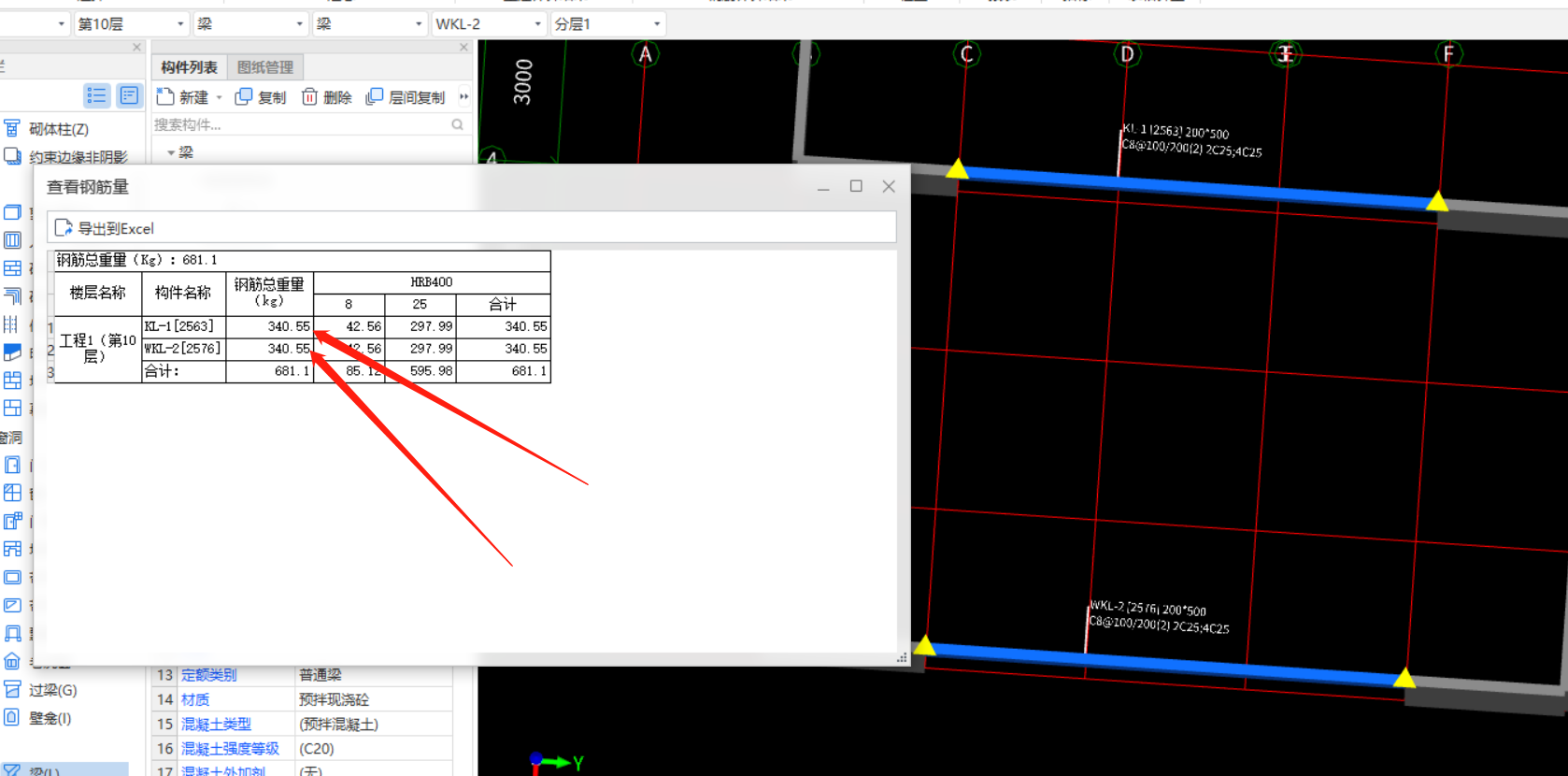Open the WKL-2 component dropdown
The height and width of the screenshot is (776, 1568).
[x=537, y=23]
